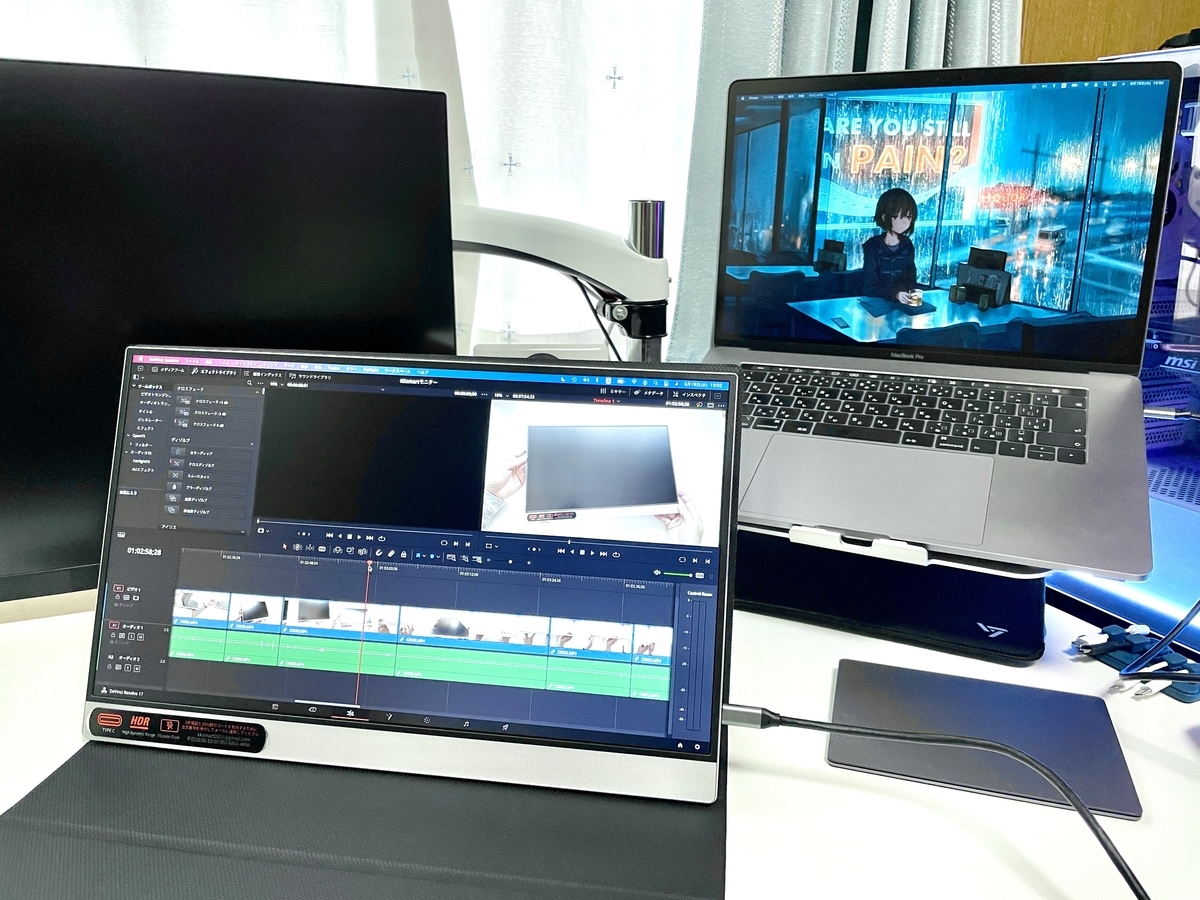The width and height of the screenshot is (1200, 900).
Task: Switch to the Deliver page tab
Action: (505, 726)
